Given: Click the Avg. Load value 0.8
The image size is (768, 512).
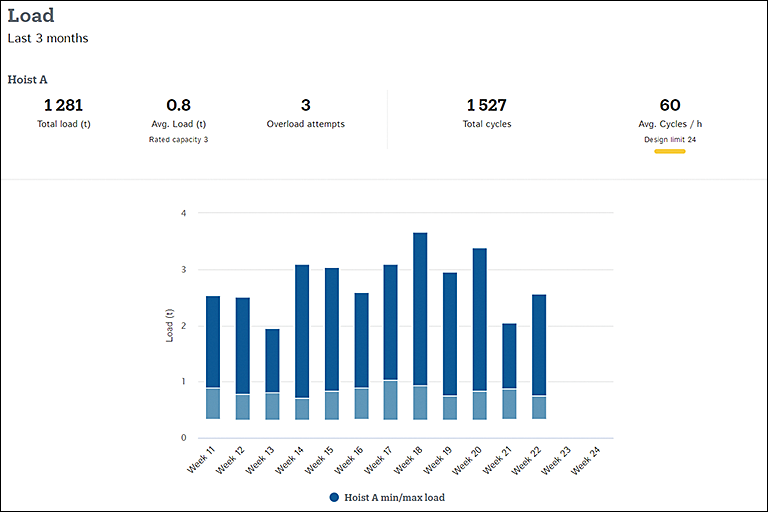Looking at the screenshot, I should (179, 105).
